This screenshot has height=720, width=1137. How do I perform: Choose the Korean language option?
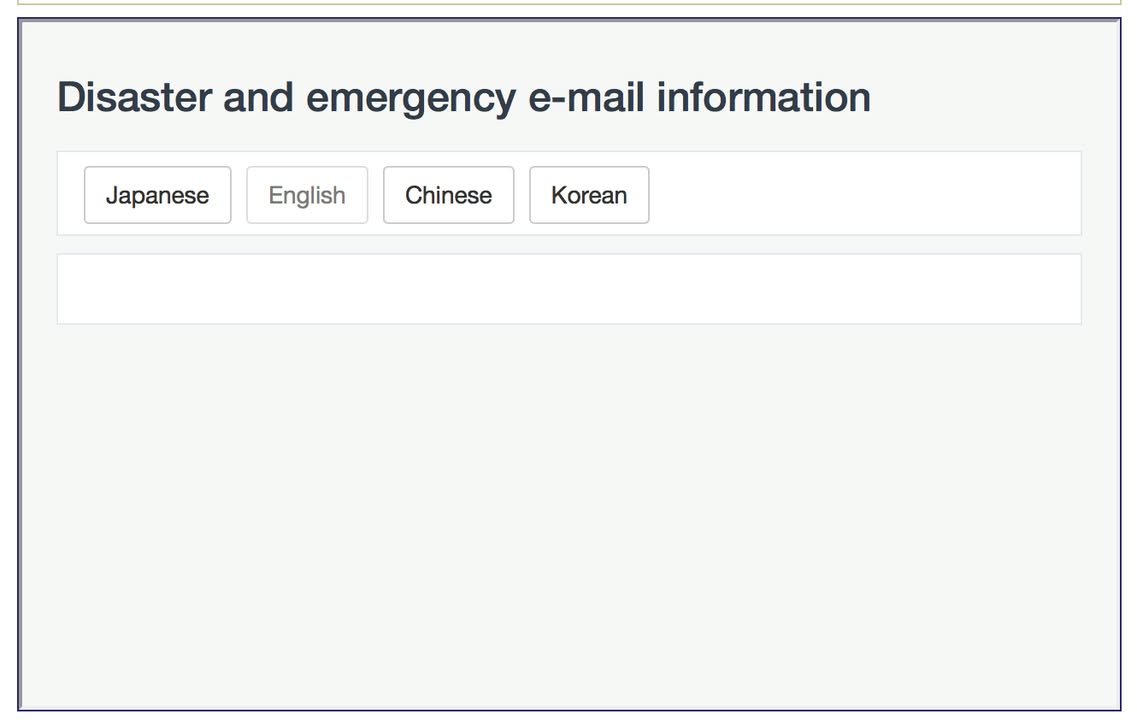coord(589,195)
